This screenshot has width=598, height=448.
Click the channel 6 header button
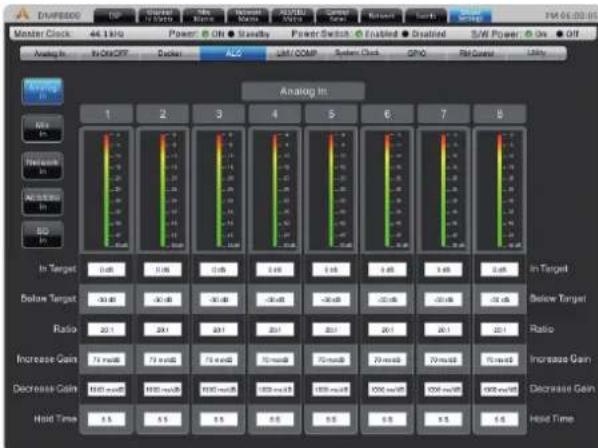point(387,114)
